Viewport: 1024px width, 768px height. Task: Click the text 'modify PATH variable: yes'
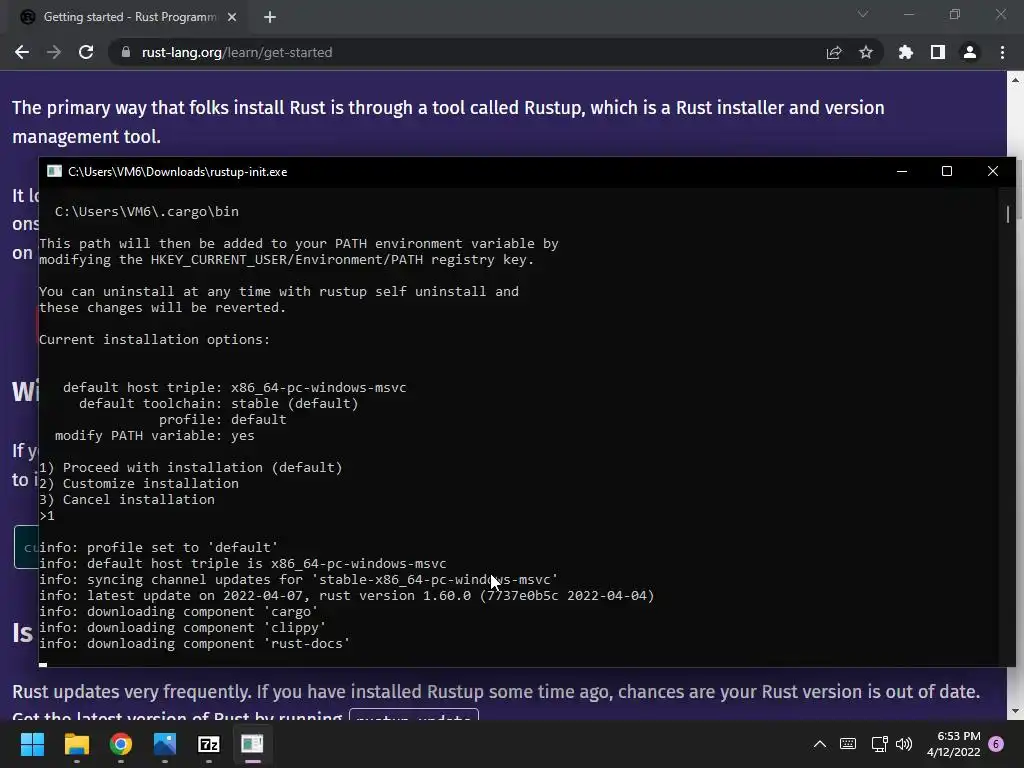click(155, 436)
